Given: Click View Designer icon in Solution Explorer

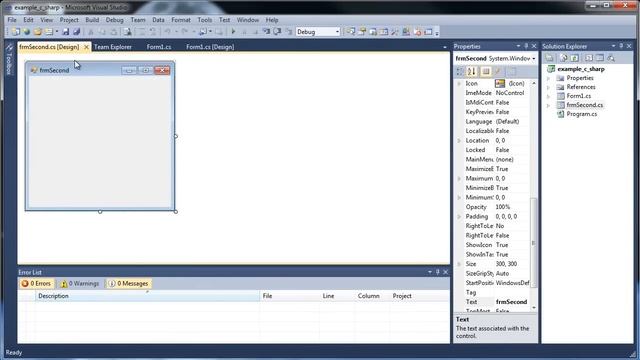Looking at the screenshot, I should click(x=600, y=58).
